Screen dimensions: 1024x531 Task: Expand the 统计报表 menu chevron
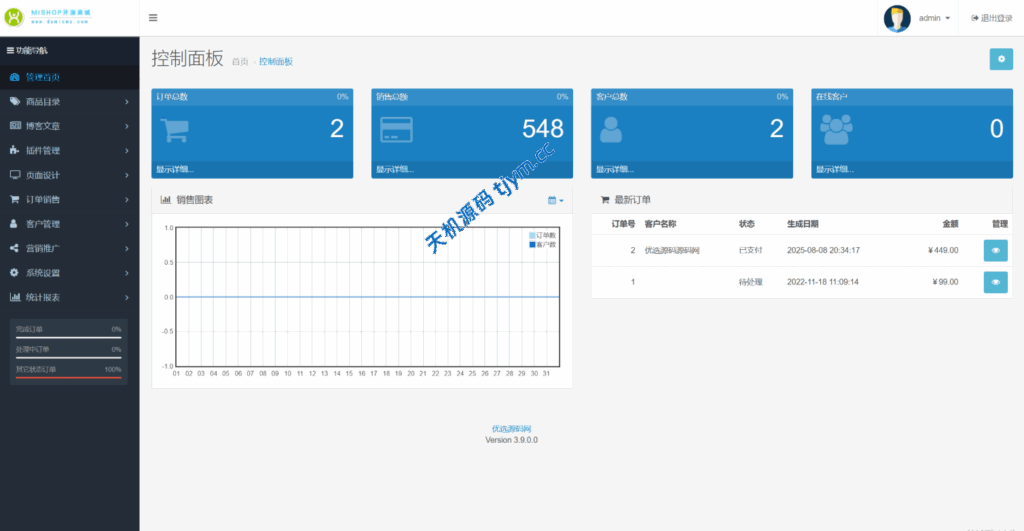click(x=127, y=298)
